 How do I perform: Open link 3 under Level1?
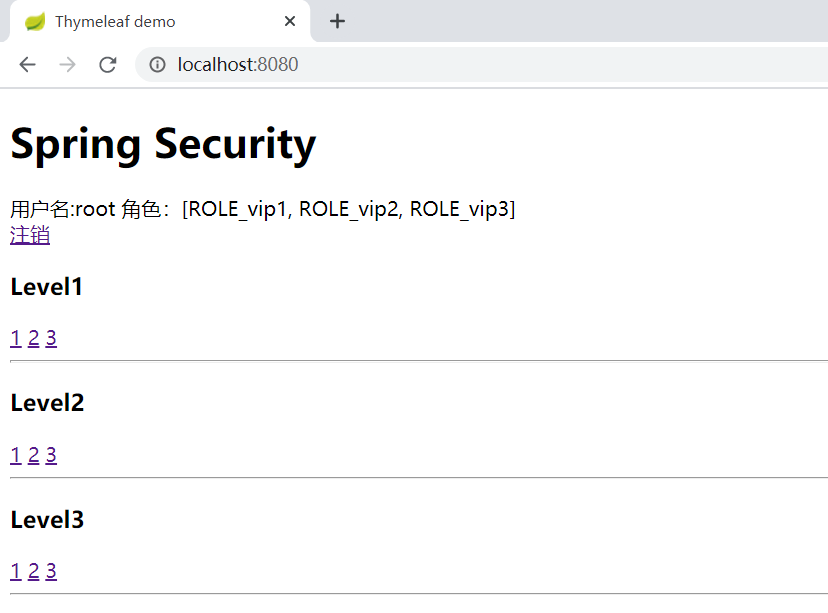click(51, 338)
